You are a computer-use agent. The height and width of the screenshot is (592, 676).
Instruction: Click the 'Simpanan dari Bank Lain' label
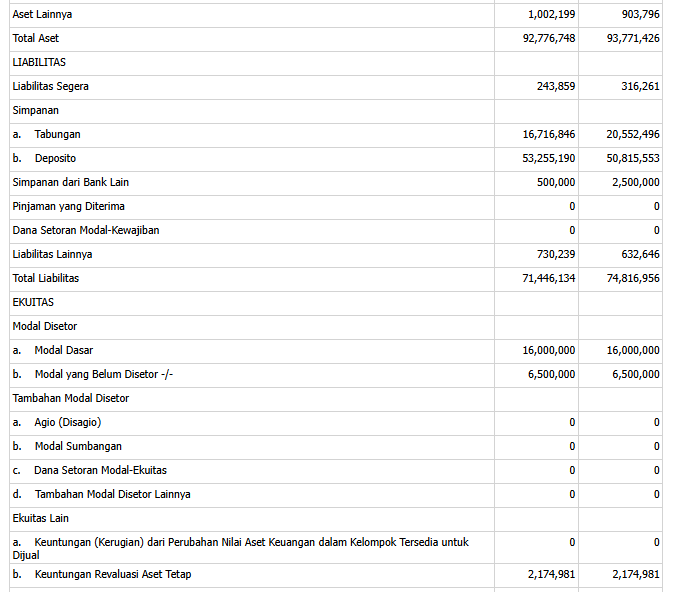[70, 182]
